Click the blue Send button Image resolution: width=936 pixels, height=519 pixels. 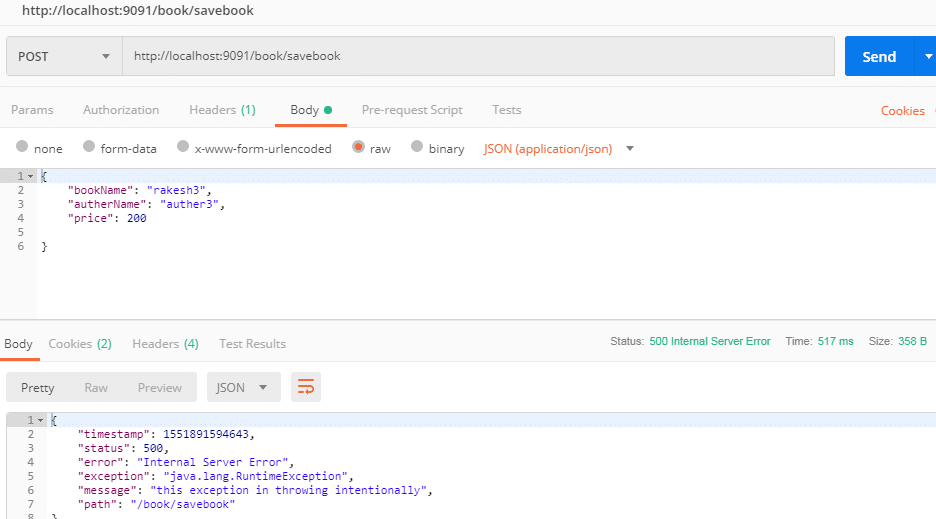coord(878,56)
